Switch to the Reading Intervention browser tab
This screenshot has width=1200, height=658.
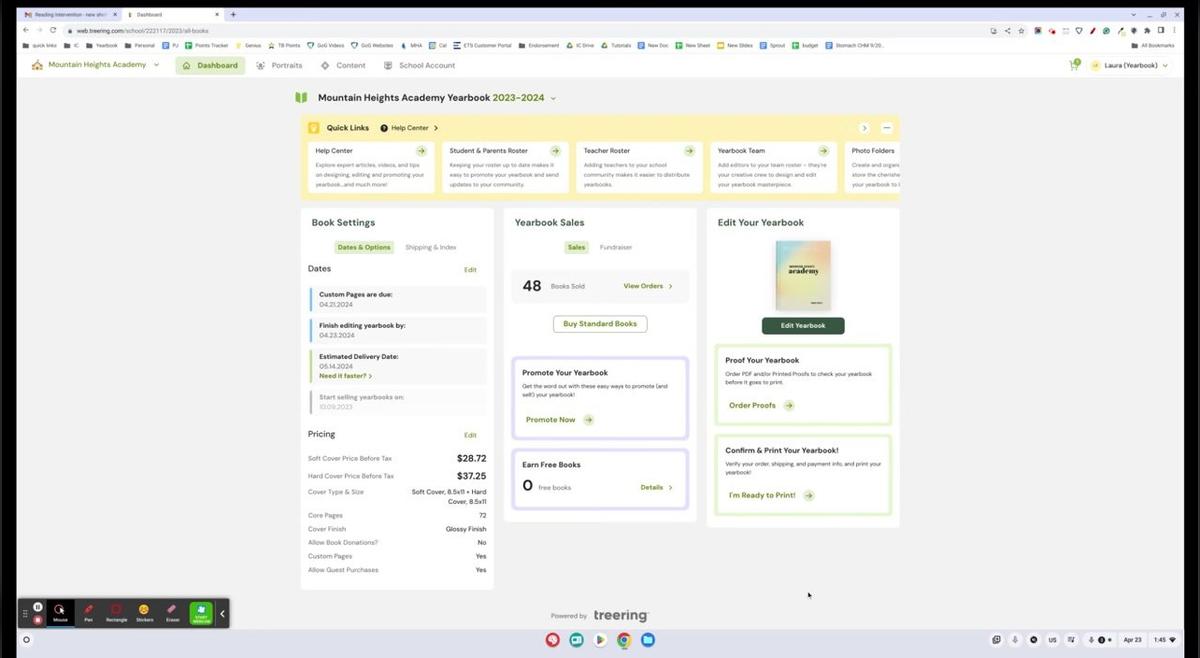(68, 15)
